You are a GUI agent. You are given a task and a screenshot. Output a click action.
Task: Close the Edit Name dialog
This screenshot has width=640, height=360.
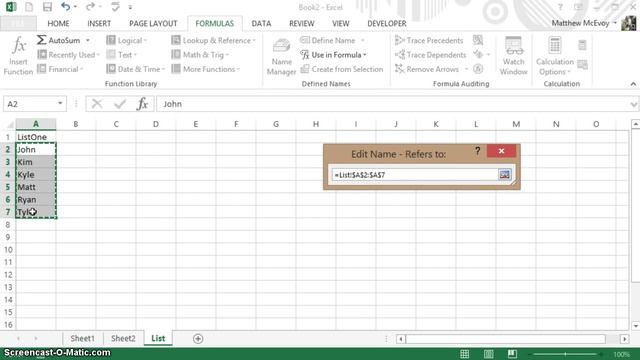tap(501, 151)
